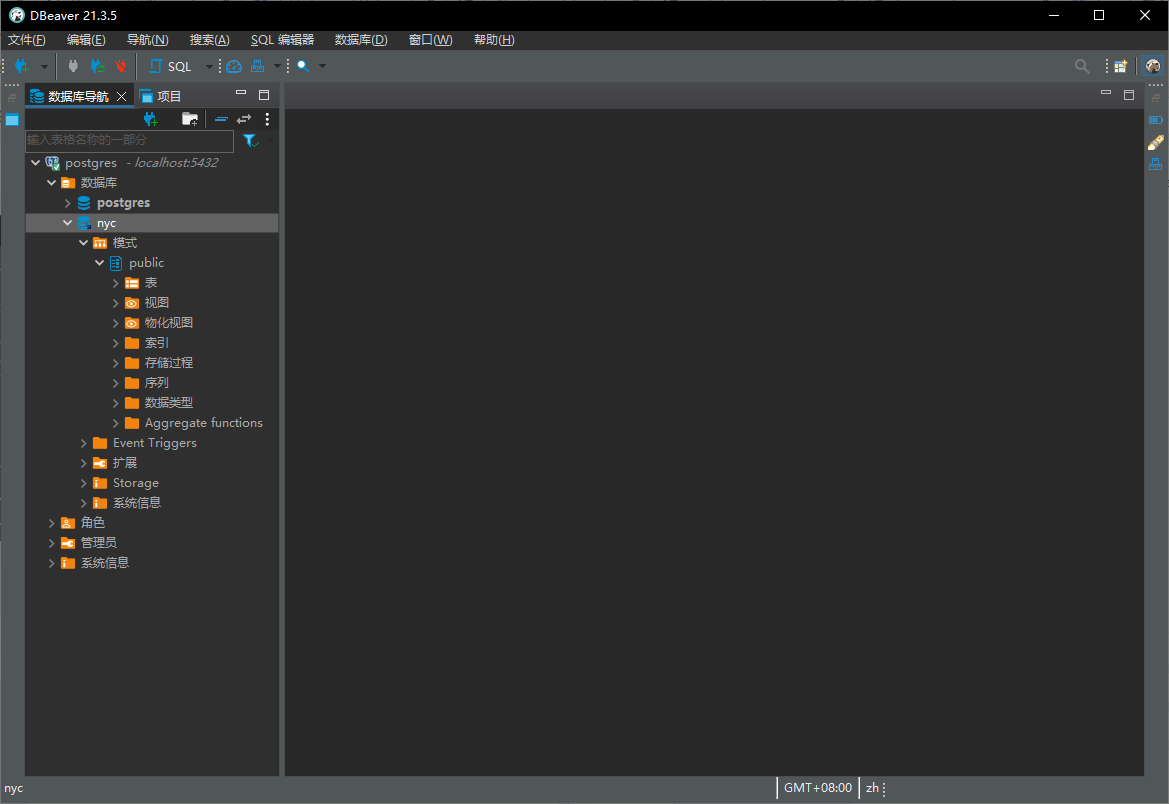Click the funnel filter icon beside search box
Image resolution: width=1169 pixels, height=804 pixels.
tap(250, 140)
